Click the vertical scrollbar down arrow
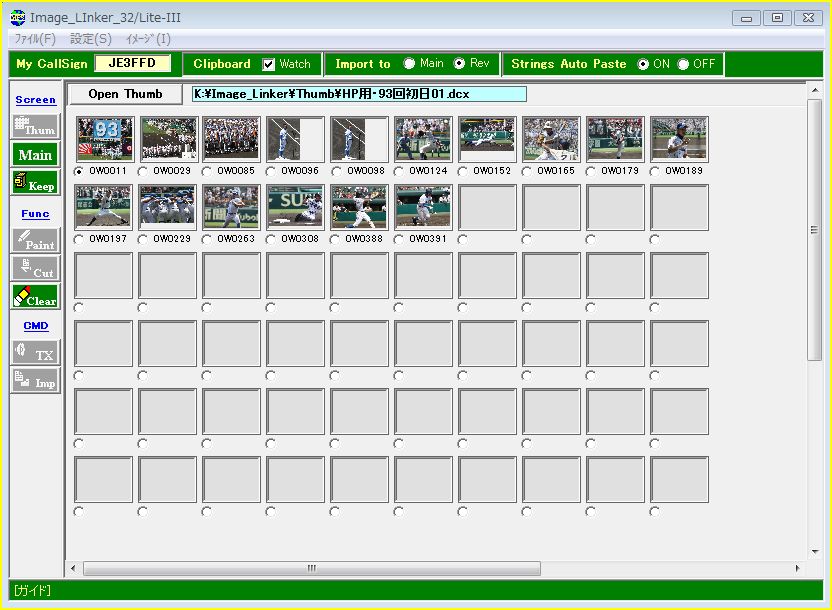 click(814, 552)
